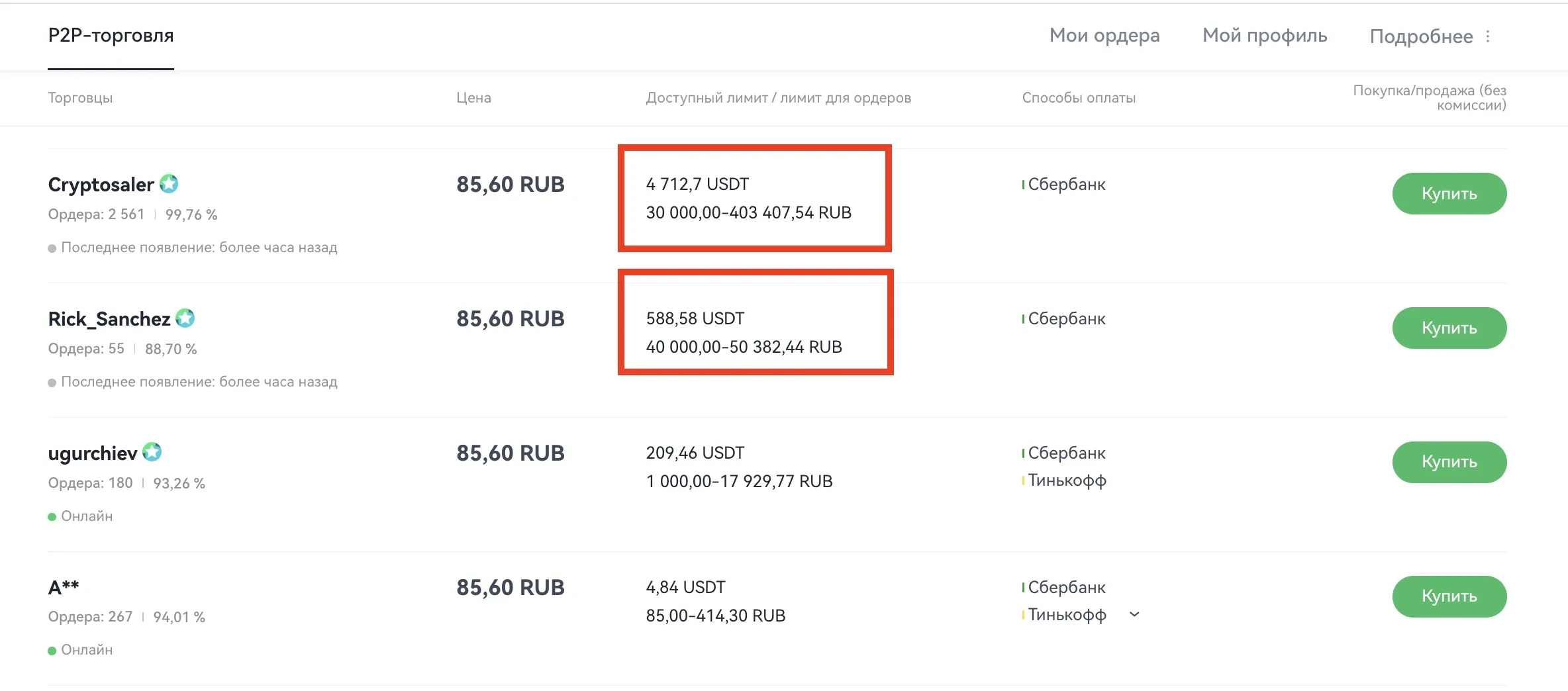Click the green online indicator for A**
Viewport: 1568px width, 691px height.
[52, 649]
